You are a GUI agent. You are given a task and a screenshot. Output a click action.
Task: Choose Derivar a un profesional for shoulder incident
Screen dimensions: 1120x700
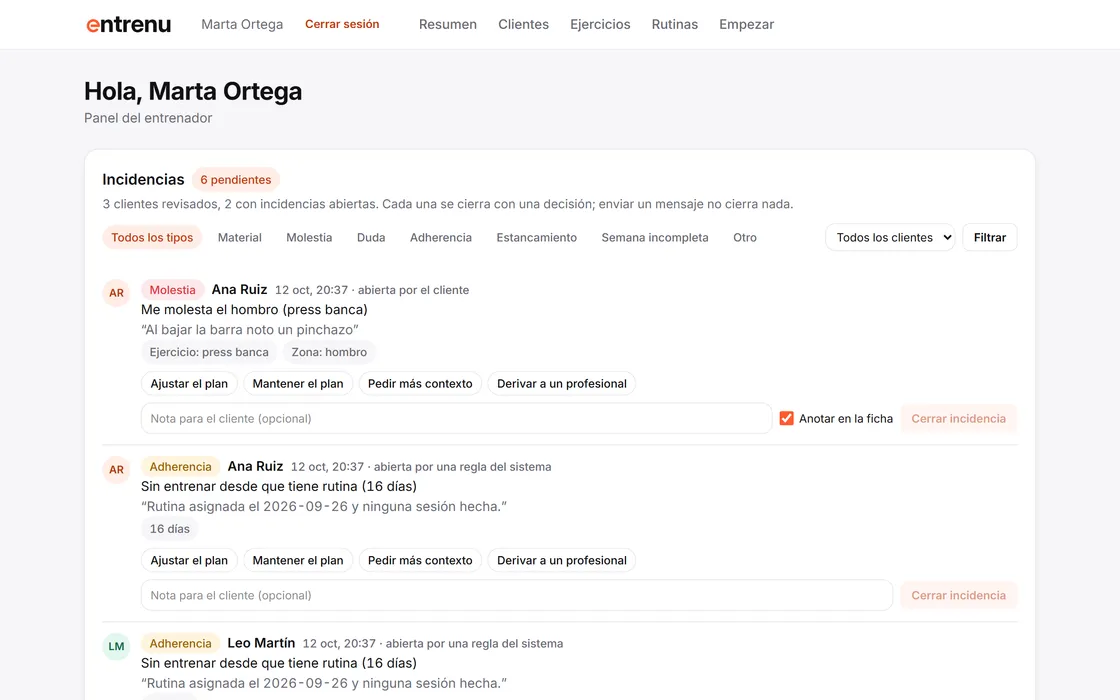(561, 384)
